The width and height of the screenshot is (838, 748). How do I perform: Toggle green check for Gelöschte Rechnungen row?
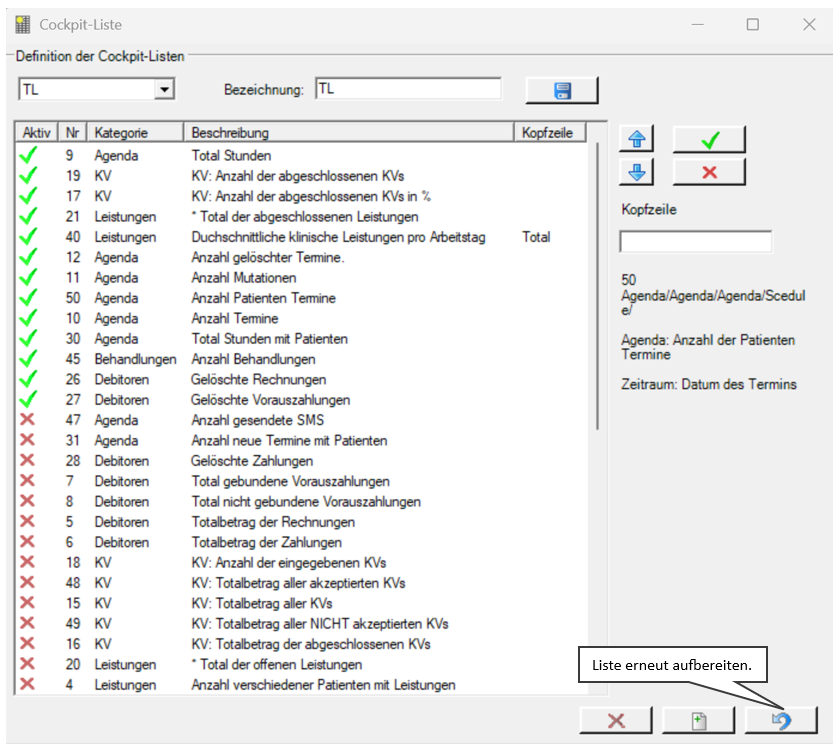28,379
